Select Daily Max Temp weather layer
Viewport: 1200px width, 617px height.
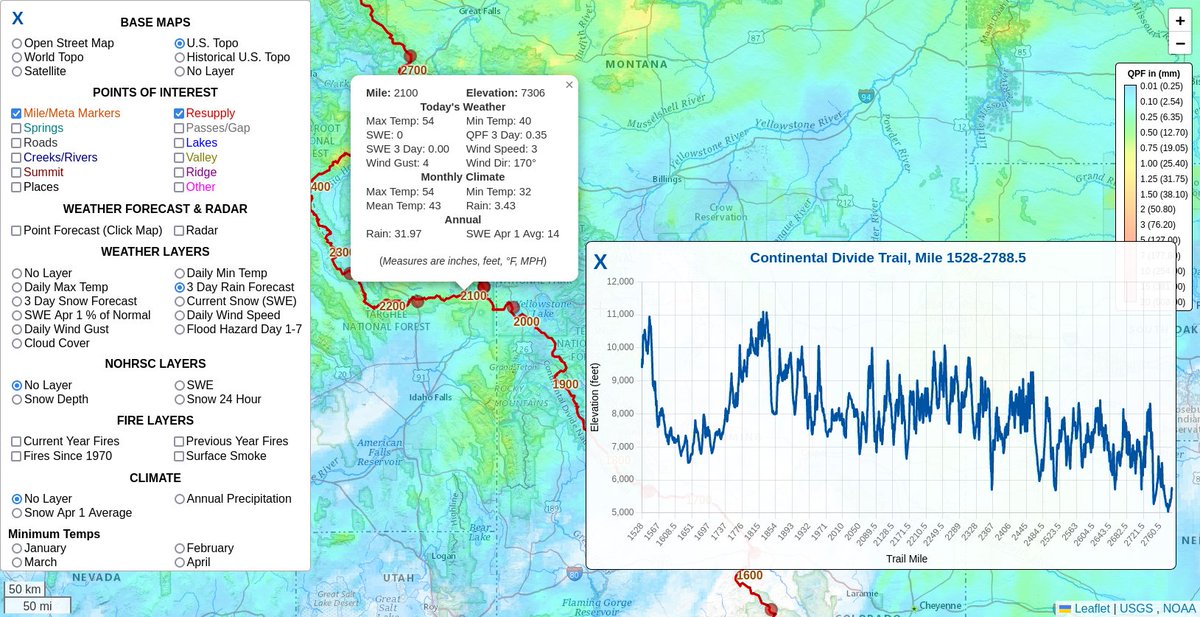point(17,287)
